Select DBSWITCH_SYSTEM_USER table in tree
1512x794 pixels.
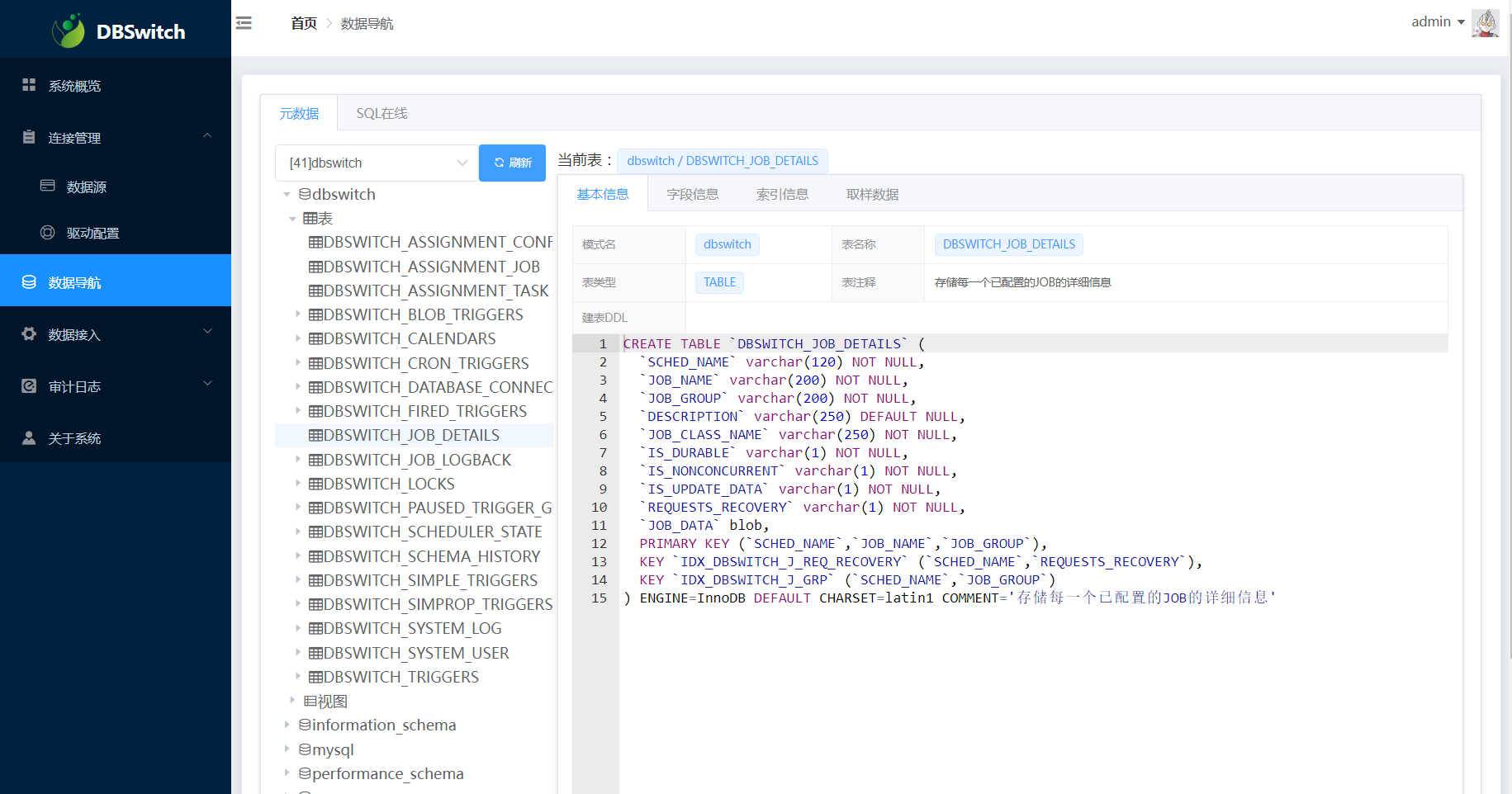click(415, 653)
